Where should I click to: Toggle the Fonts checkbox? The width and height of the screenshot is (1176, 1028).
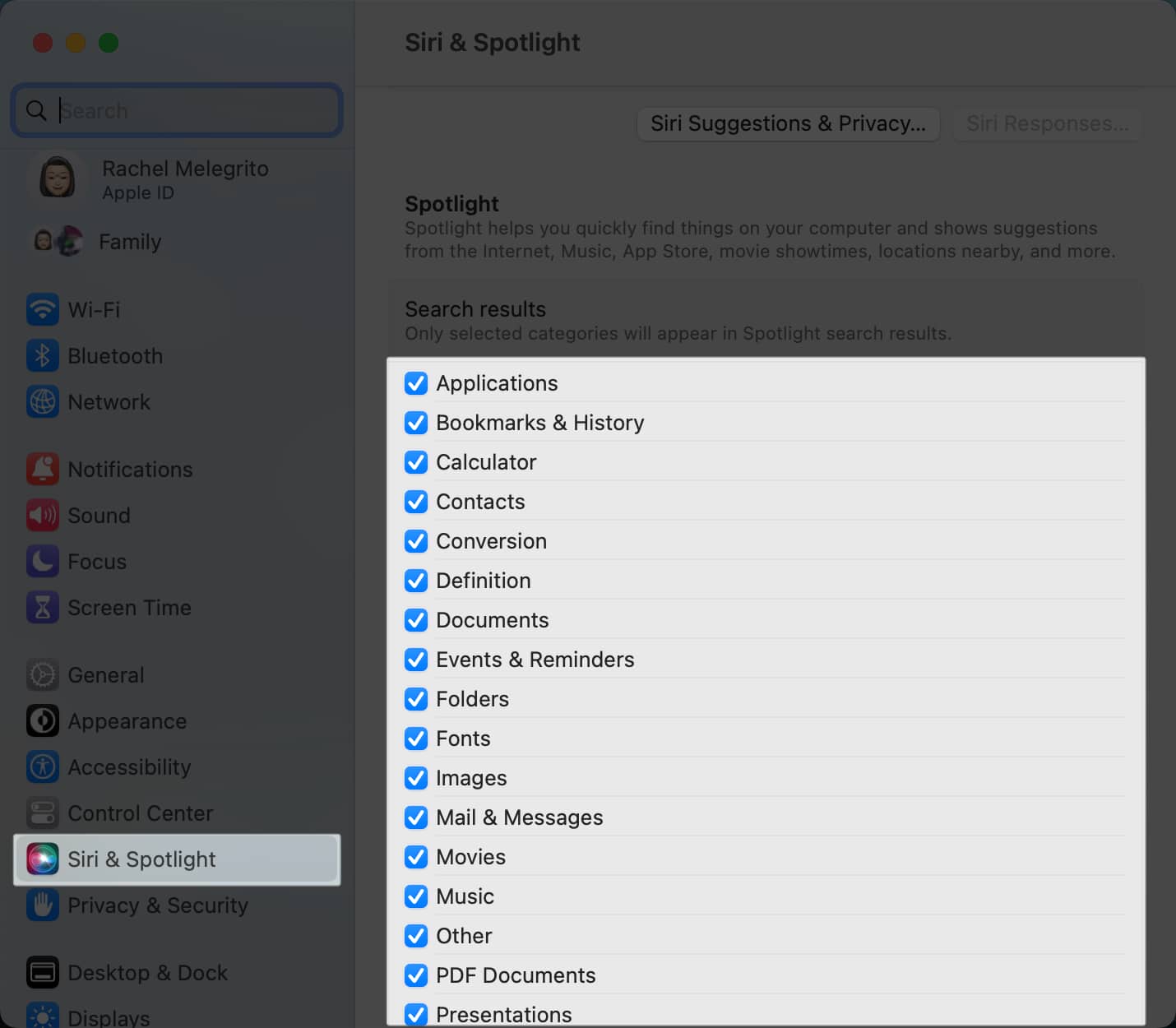click(x=416, y=739)
